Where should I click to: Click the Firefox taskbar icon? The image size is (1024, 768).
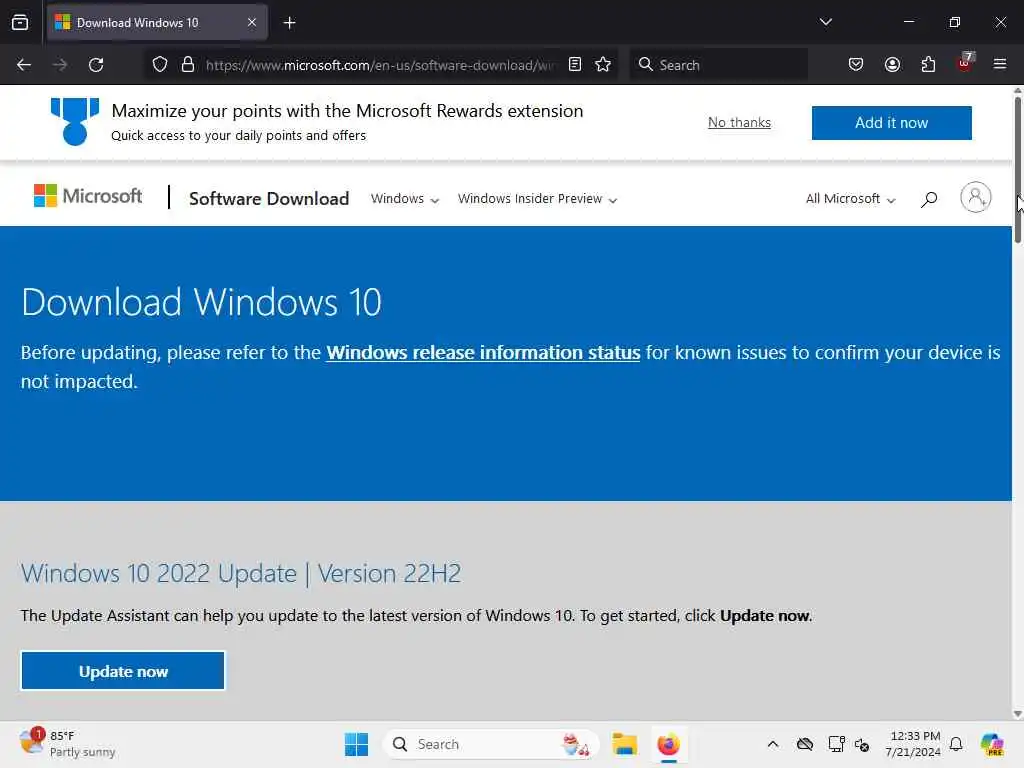point(669,744)
